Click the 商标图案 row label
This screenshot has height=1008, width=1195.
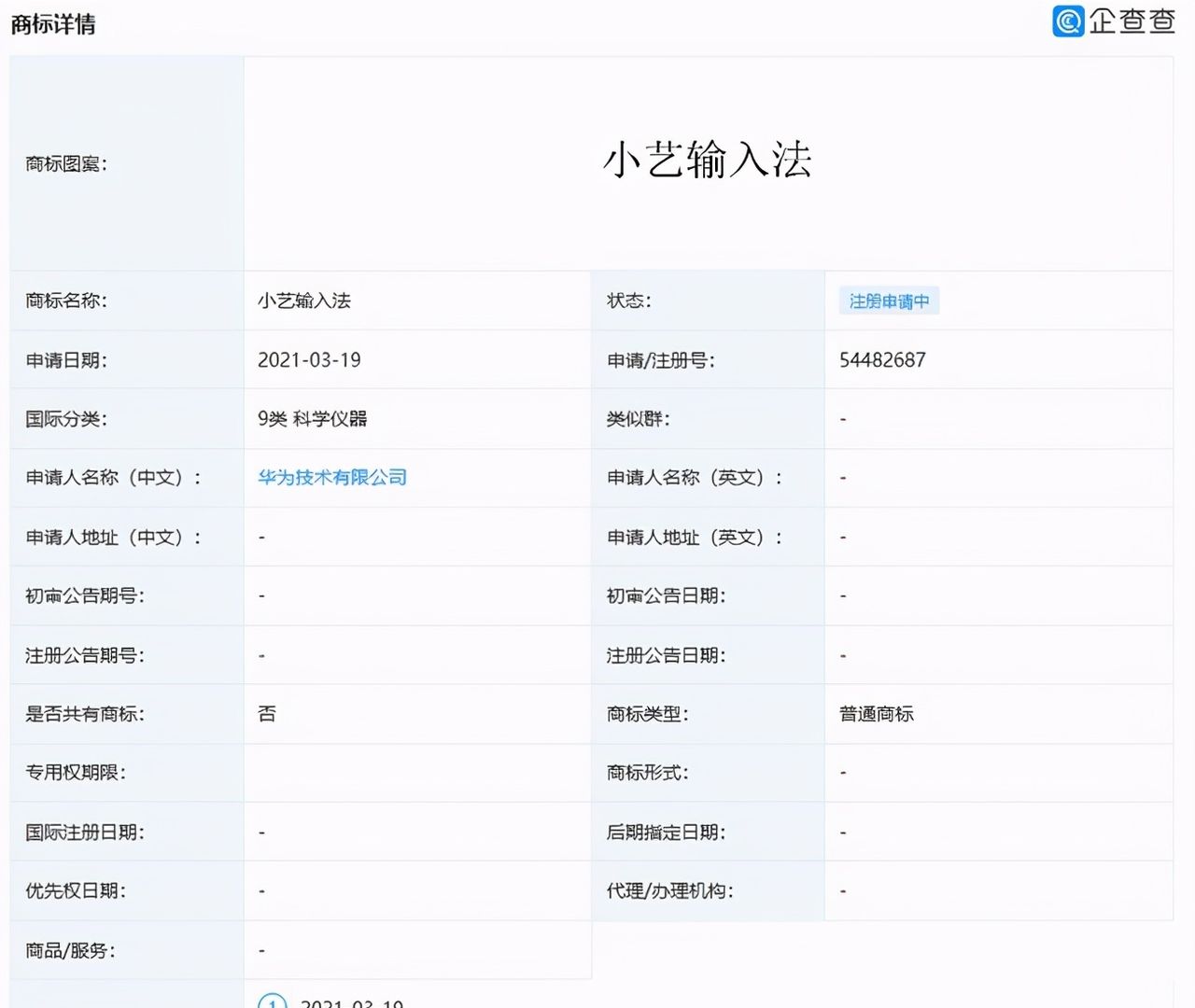[66, 164]
